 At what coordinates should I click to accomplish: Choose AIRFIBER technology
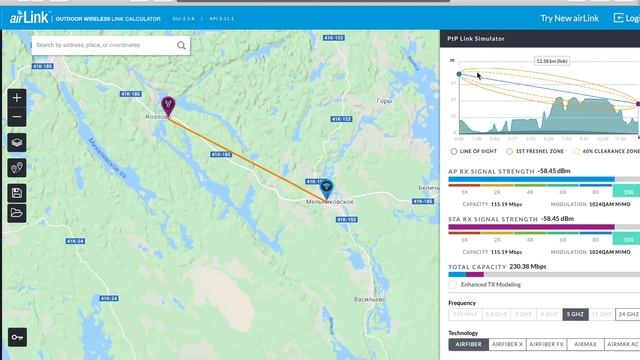(x=468, y=344)
